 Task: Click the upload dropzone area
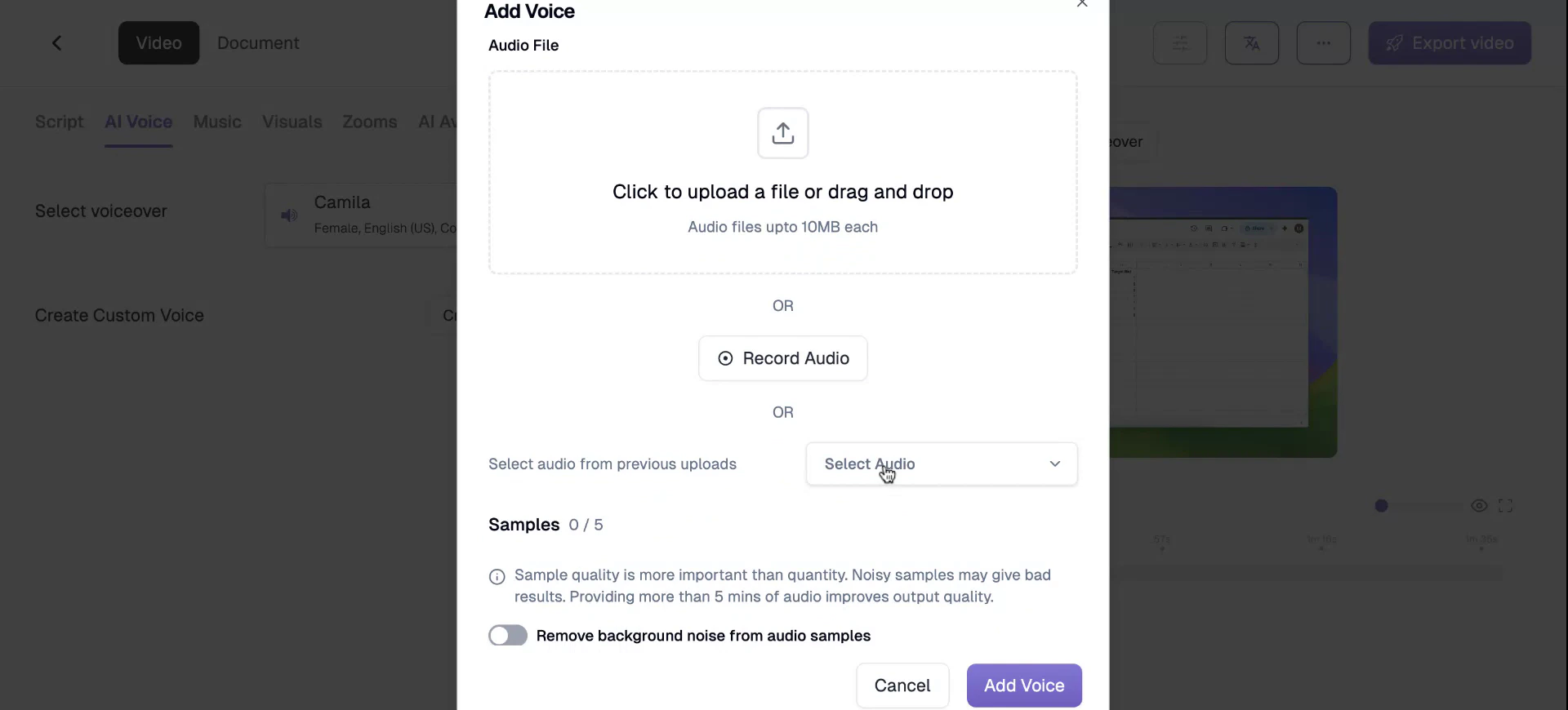tap(782, 172)
